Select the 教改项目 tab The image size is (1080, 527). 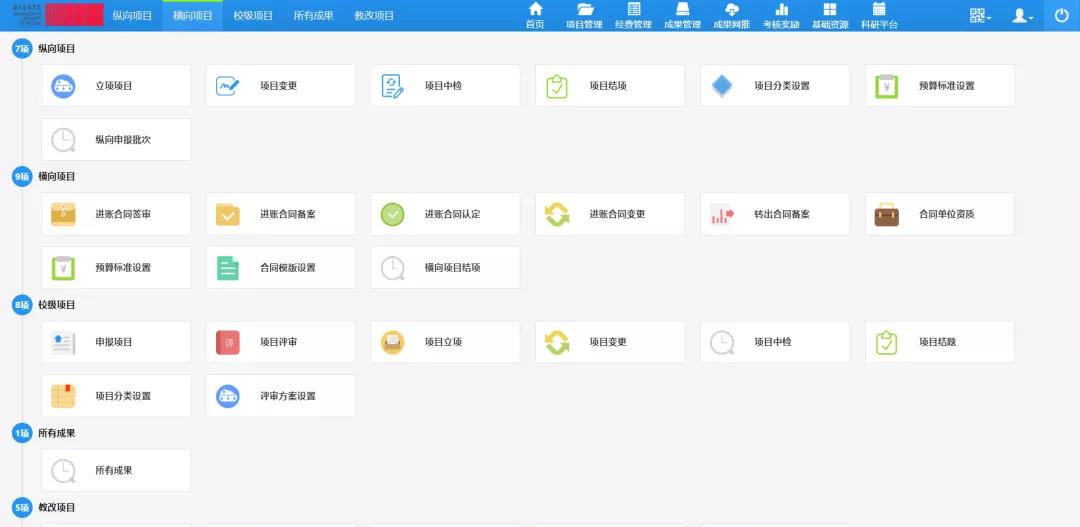374,16
